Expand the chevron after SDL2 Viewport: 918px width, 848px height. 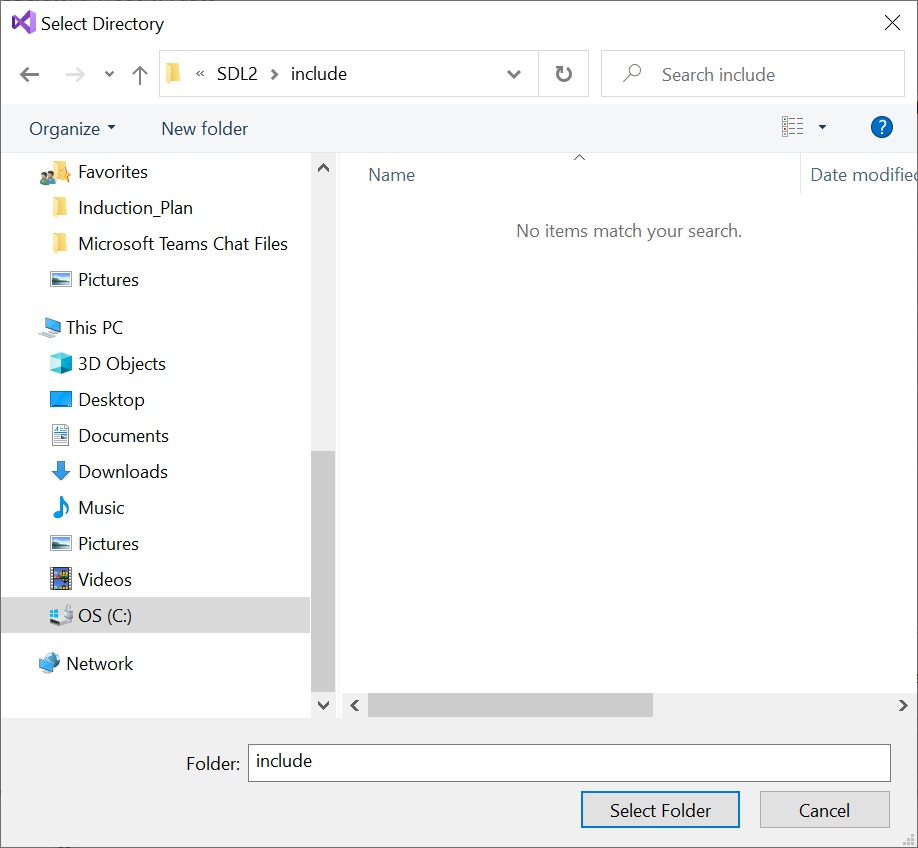click(x=274, y=74)
